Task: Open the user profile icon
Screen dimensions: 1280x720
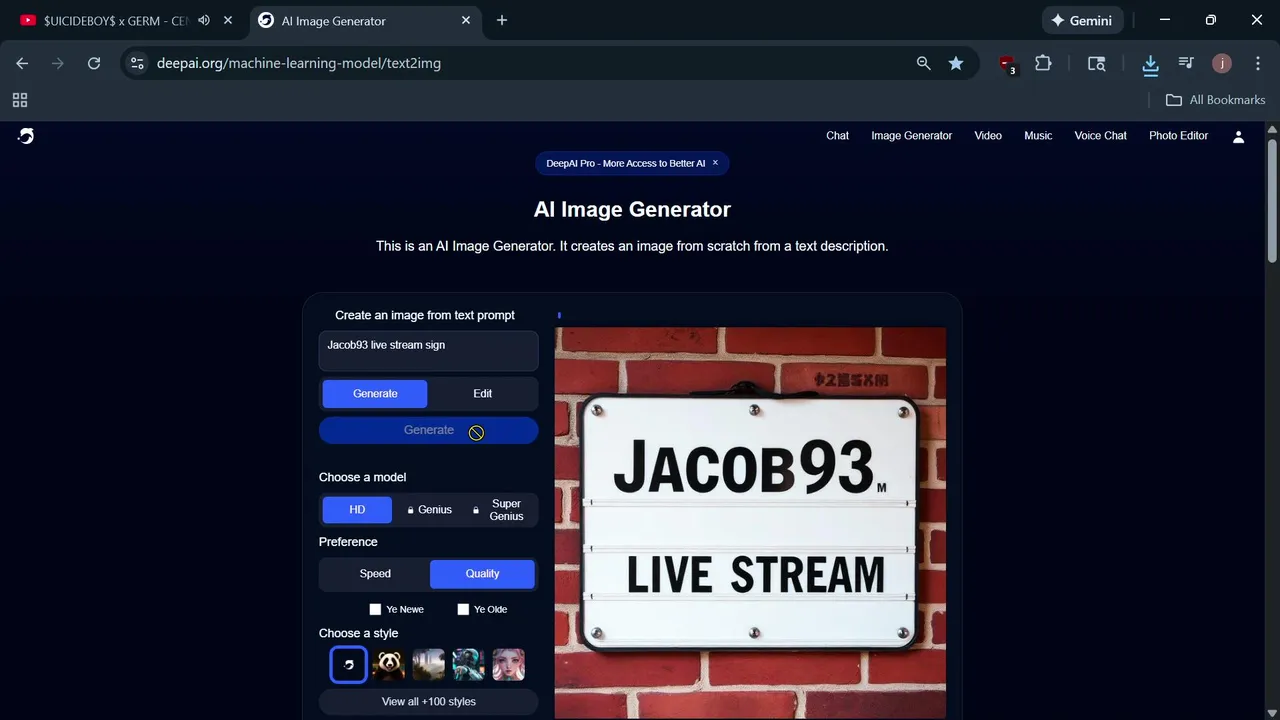Action: point(1238,137)
